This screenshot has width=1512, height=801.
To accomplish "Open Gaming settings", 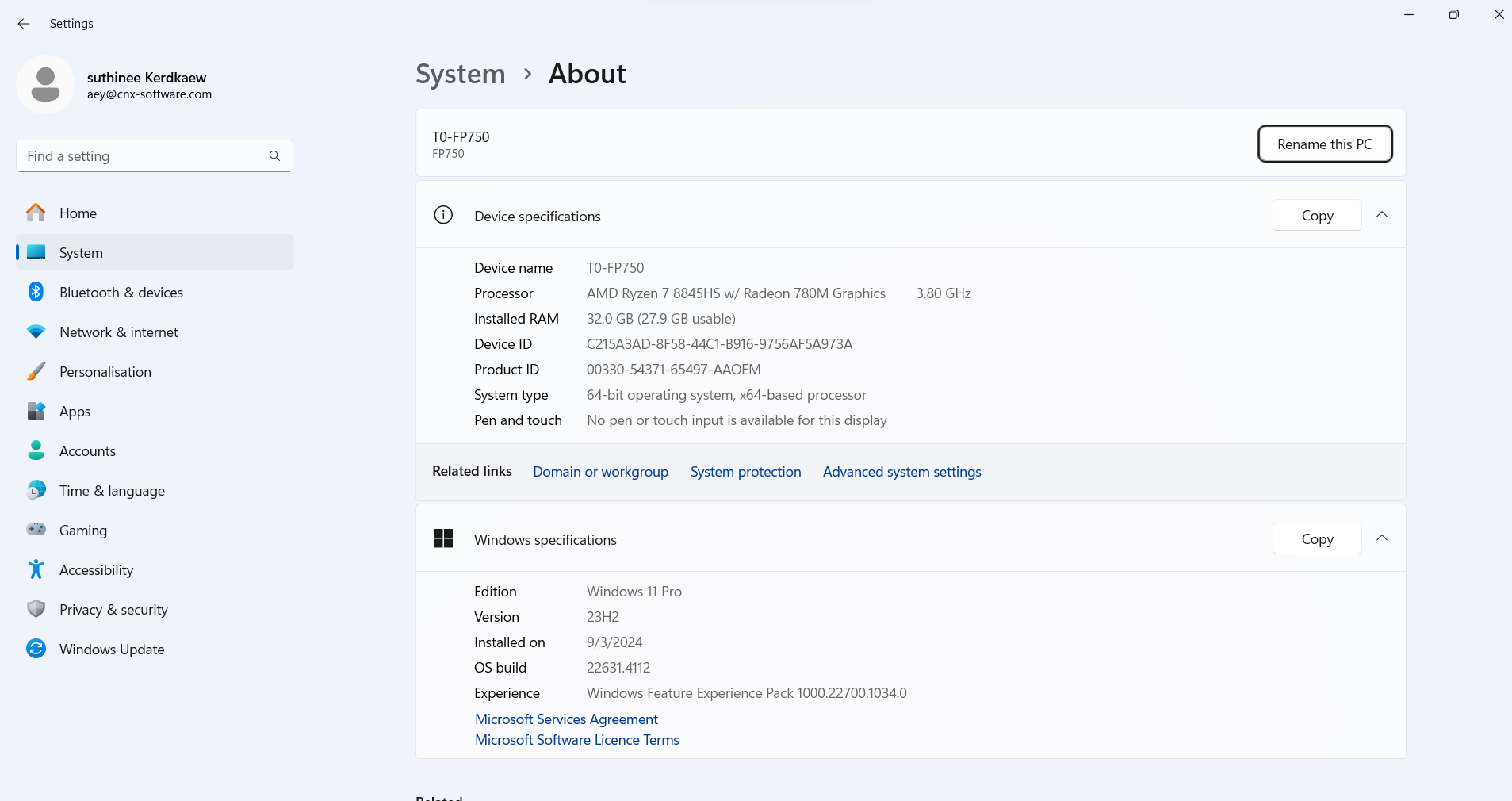I will tap(155, 530).
